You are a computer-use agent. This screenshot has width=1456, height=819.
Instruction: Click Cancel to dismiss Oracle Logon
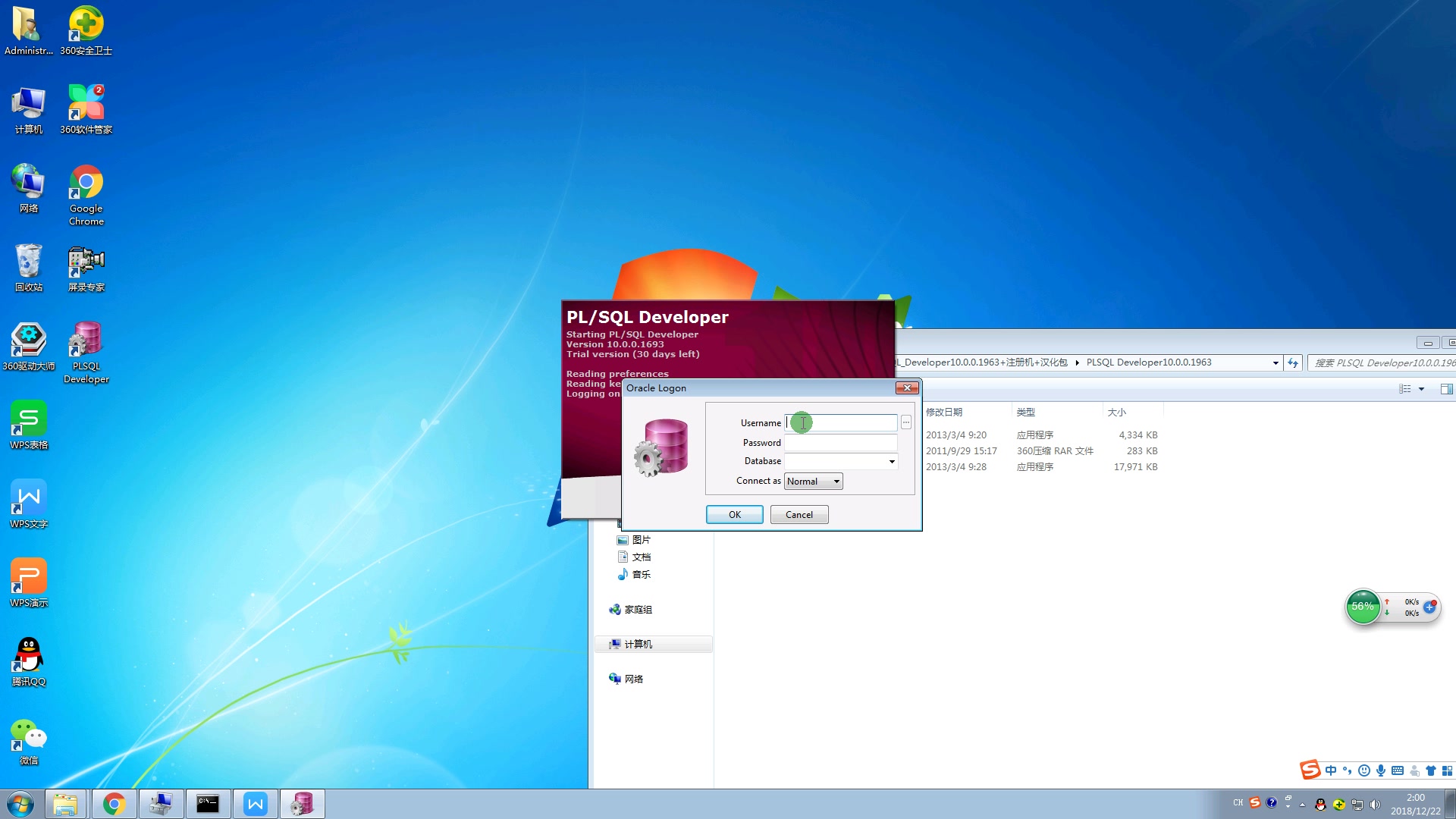799,514
